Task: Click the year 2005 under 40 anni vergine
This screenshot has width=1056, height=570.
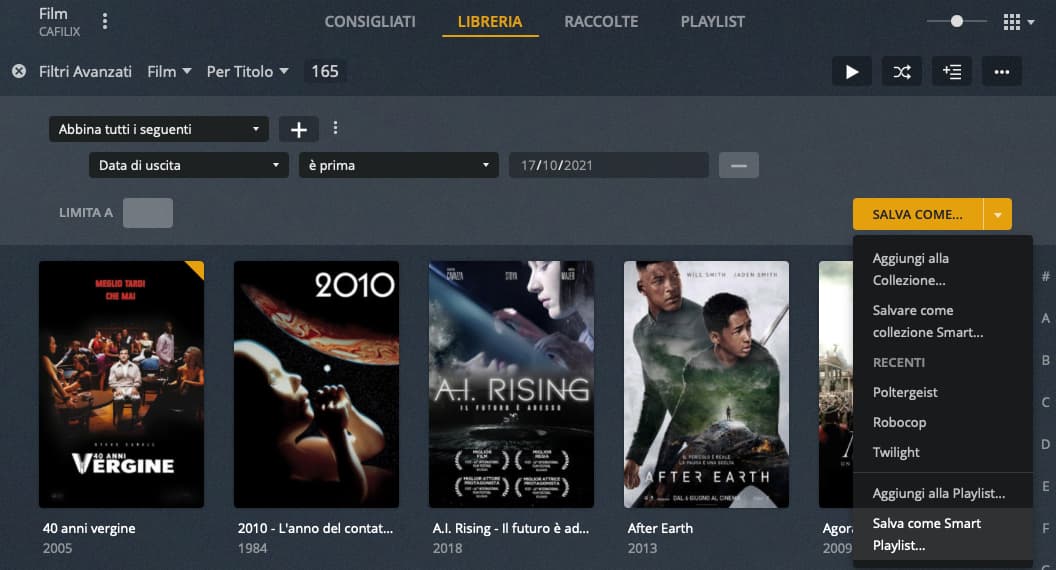Action: [x=57, y=548]
